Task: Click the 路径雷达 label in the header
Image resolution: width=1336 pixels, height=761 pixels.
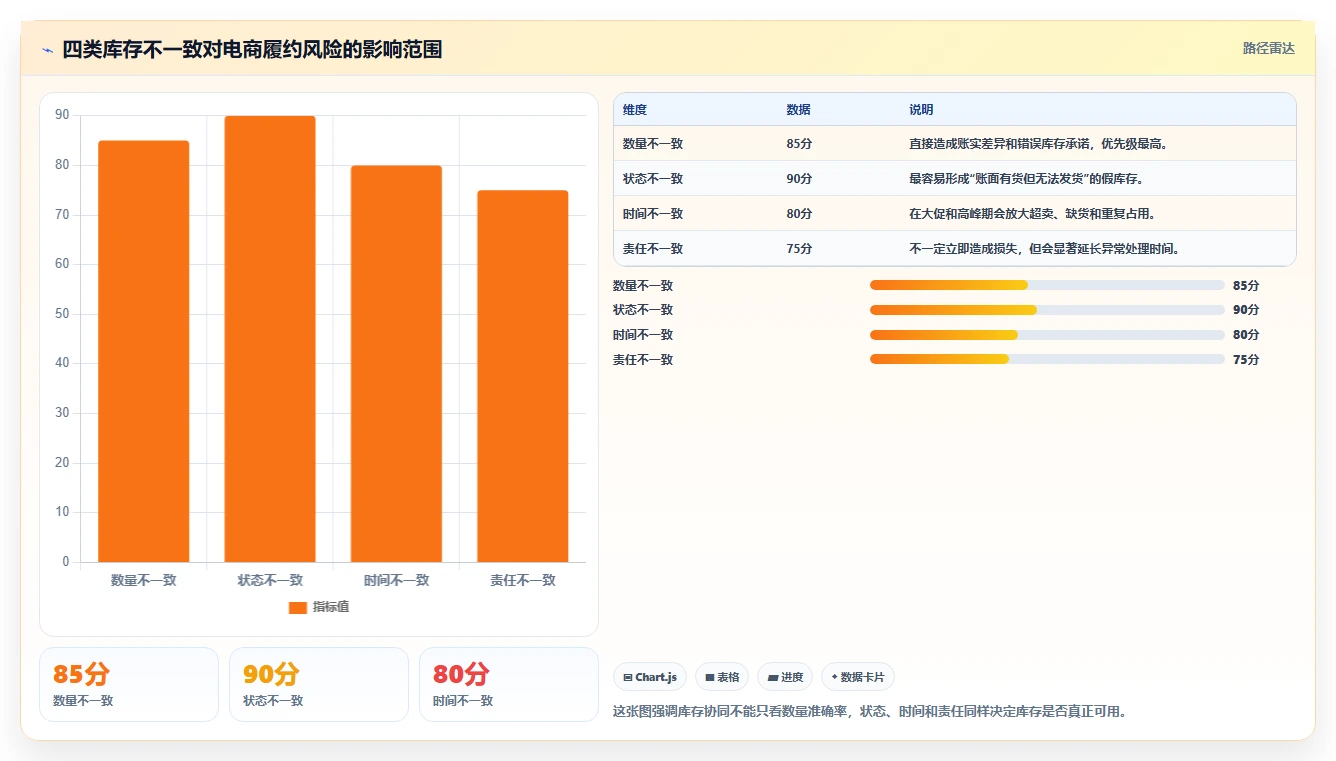Action: pyautogui.click(x=1268, y=48)
